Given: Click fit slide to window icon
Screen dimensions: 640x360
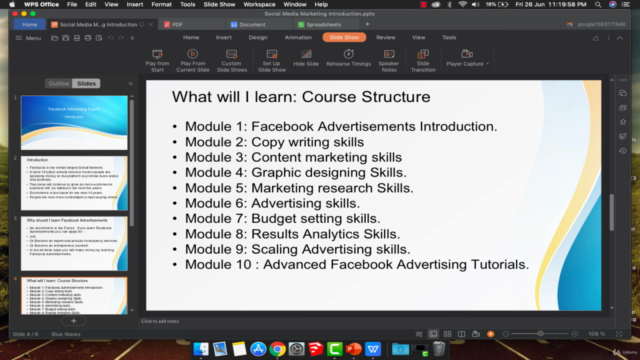Looking at the screenshot, I should pos(619,334).
